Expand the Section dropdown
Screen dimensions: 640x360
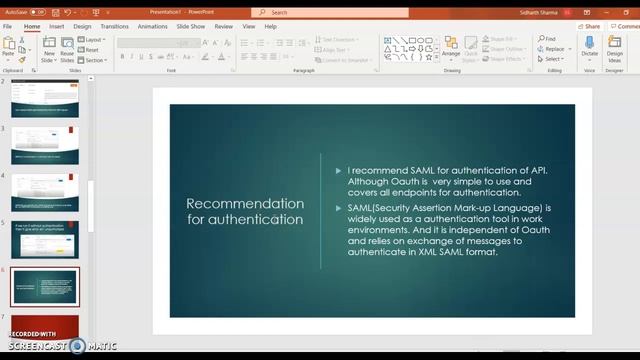(x=93, y=60)
